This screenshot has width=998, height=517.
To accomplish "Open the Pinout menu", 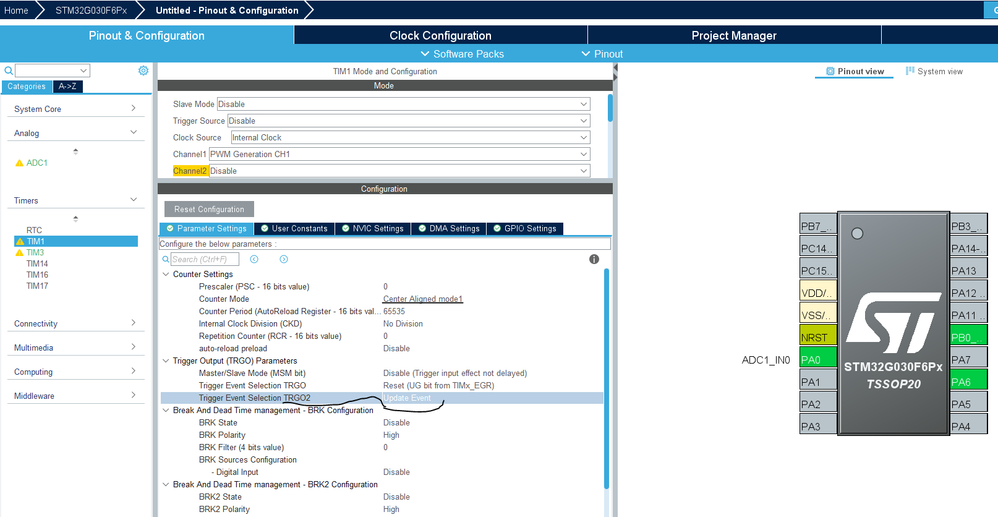I will pyautogui.click(x=602, y=54).
